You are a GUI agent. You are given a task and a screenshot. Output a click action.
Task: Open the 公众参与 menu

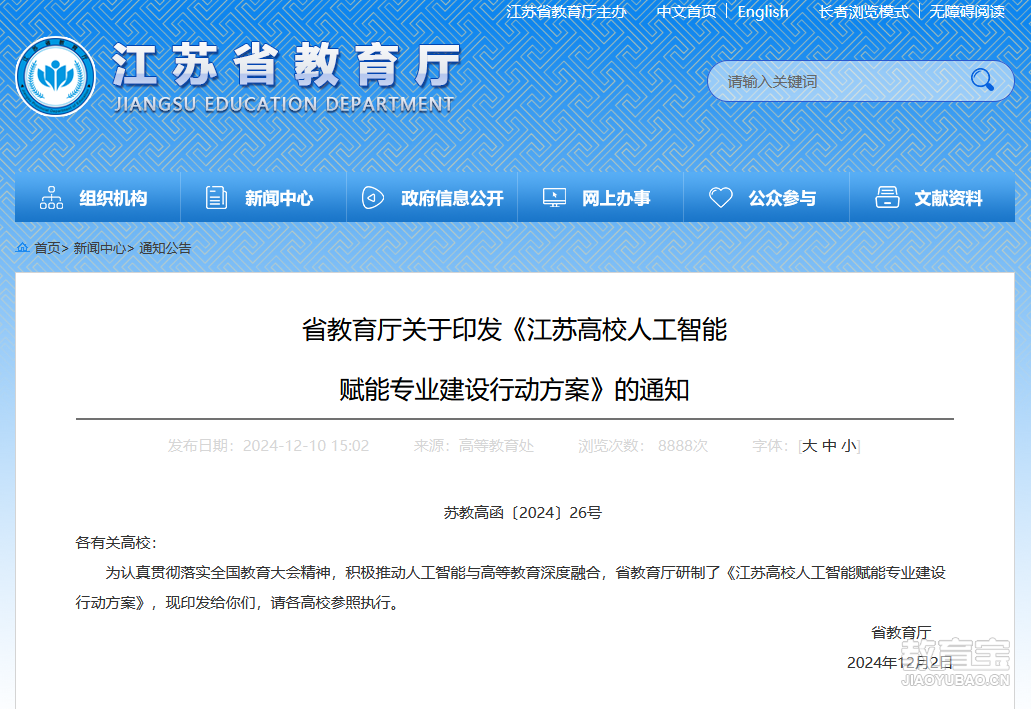pos(767,197)
